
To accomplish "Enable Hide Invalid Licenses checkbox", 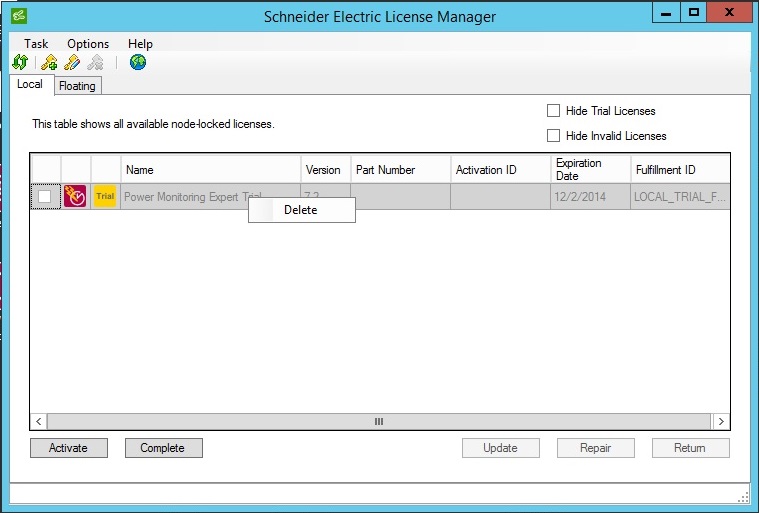I will tap(553, 136).
